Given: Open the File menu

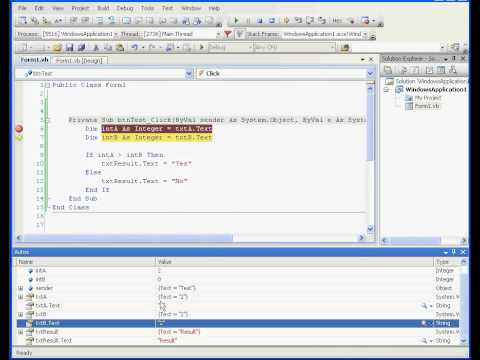Looking at the screenshot, I should 22,8.
